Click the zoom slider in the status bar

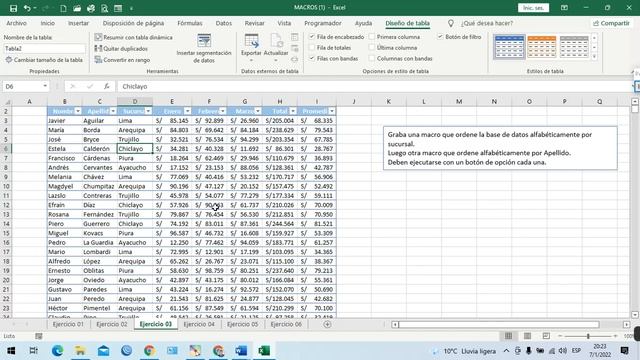point(588,336)
